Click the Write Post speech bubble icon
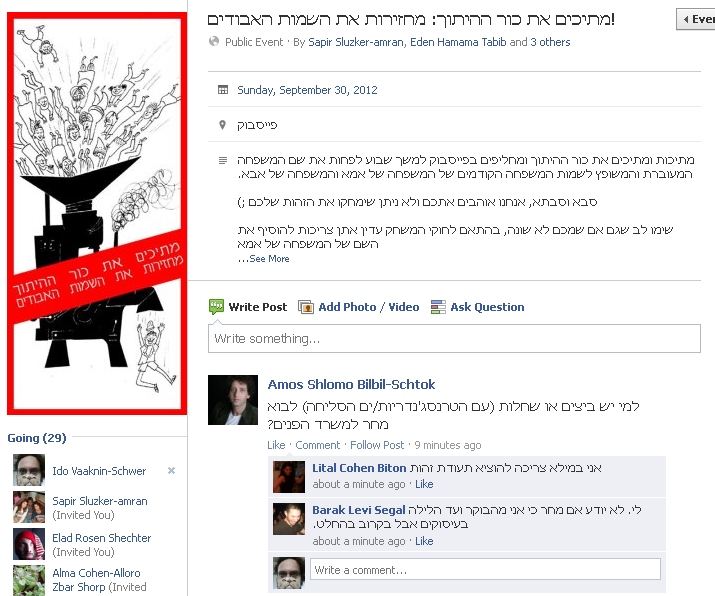This screenshot has width=715, height=596. (x=216, y=307)
